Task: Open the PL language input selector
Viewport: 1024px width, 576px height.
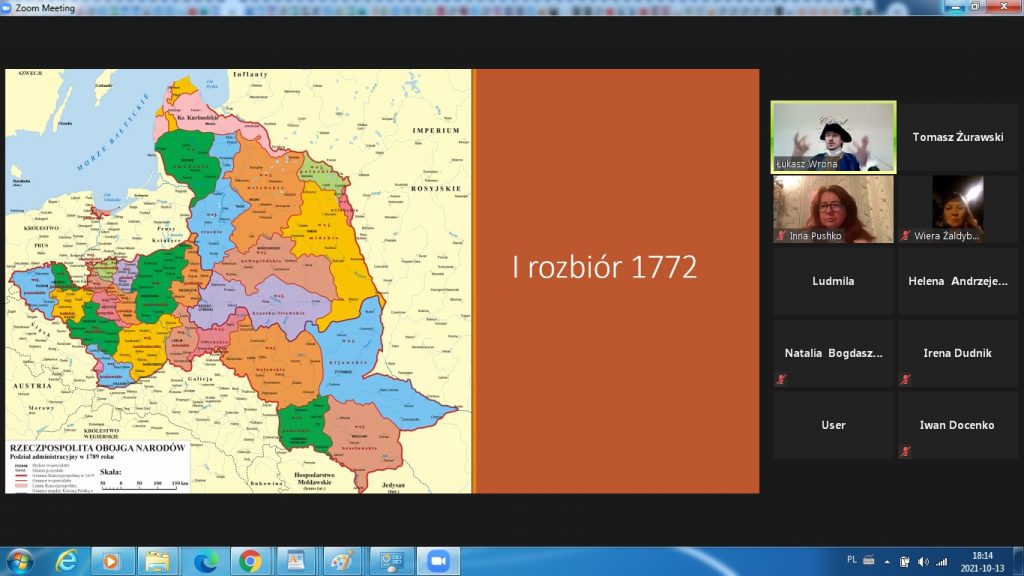Action: [852, 561]
